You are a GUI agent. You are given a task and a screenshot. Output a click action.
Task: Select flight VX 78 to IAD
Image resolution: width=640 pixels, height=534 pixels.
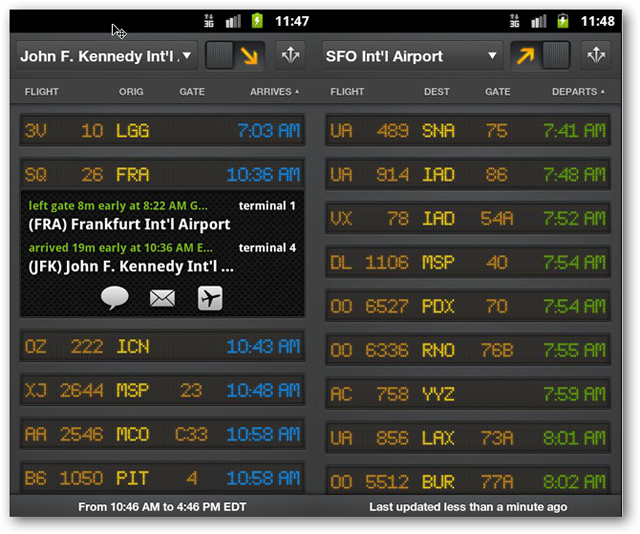point(468,218)
